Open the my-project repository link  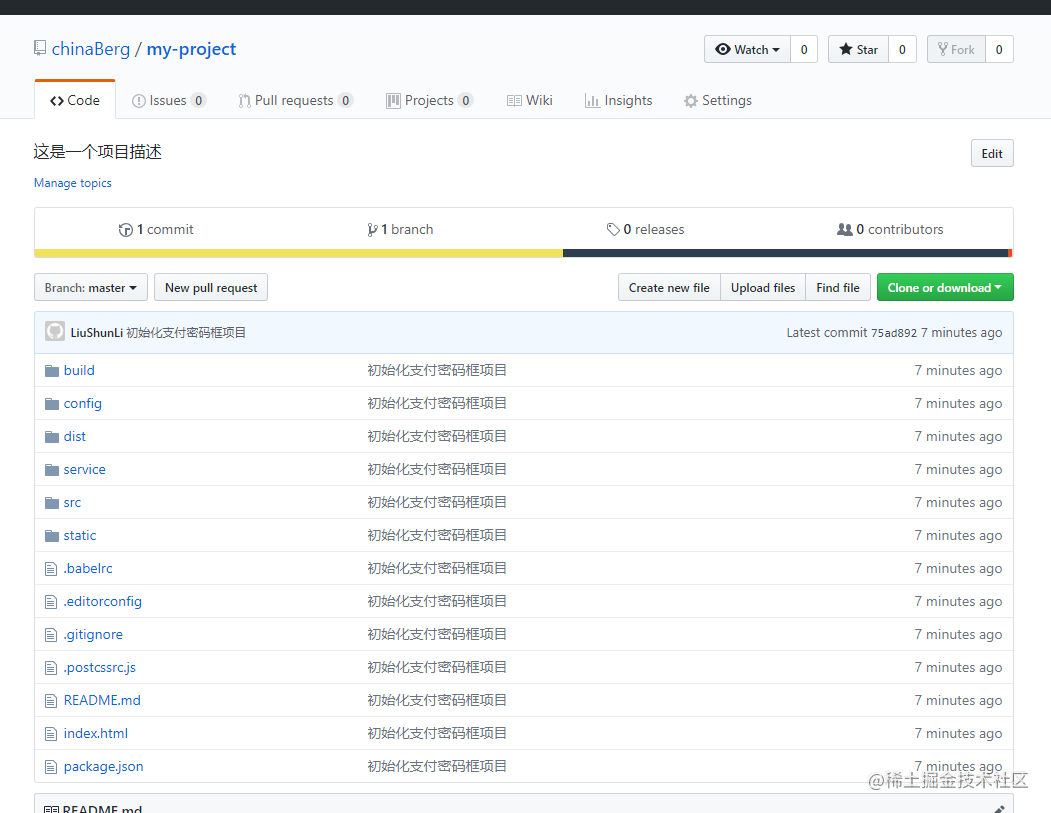191,49
